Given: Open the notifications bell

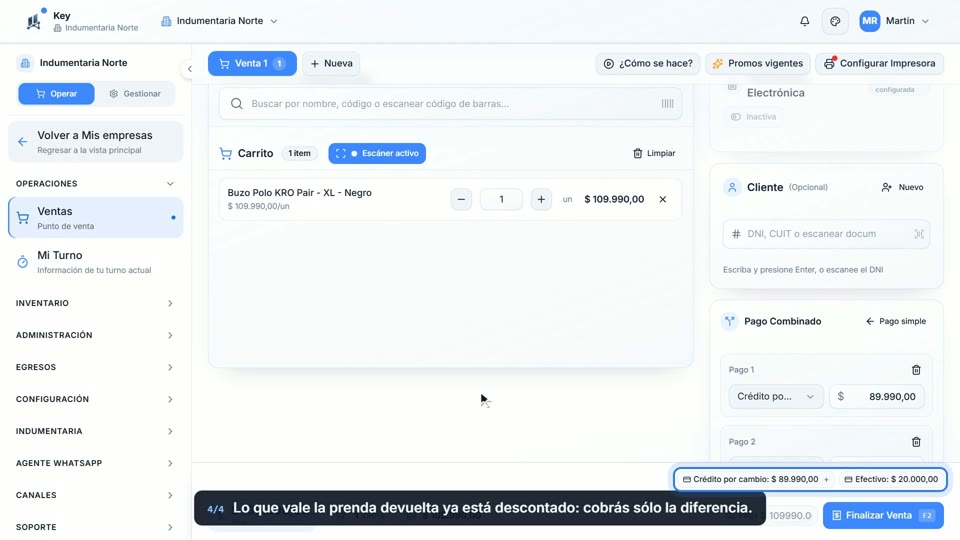Looking at the screenshot, I should click(x=804, y=21).
